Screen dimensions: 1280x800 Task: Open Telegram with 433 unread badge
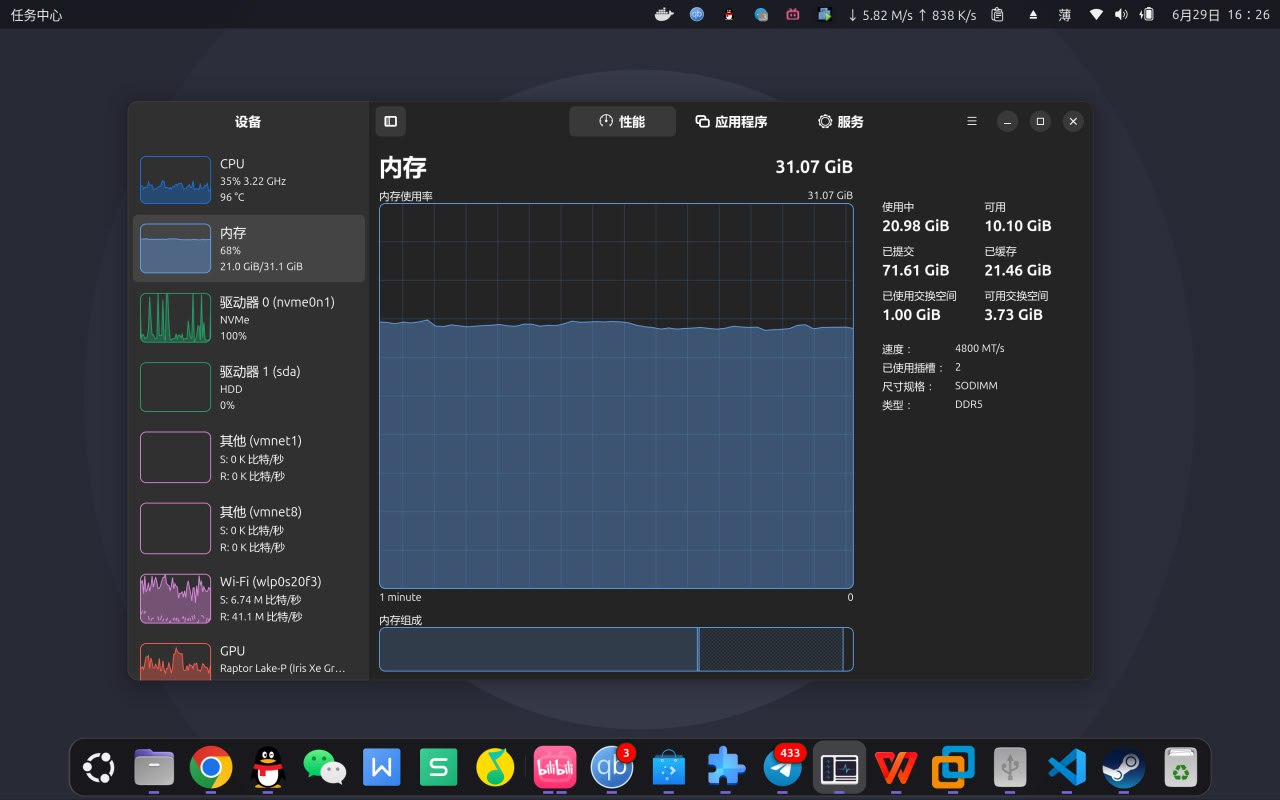(x=783, y=768)
